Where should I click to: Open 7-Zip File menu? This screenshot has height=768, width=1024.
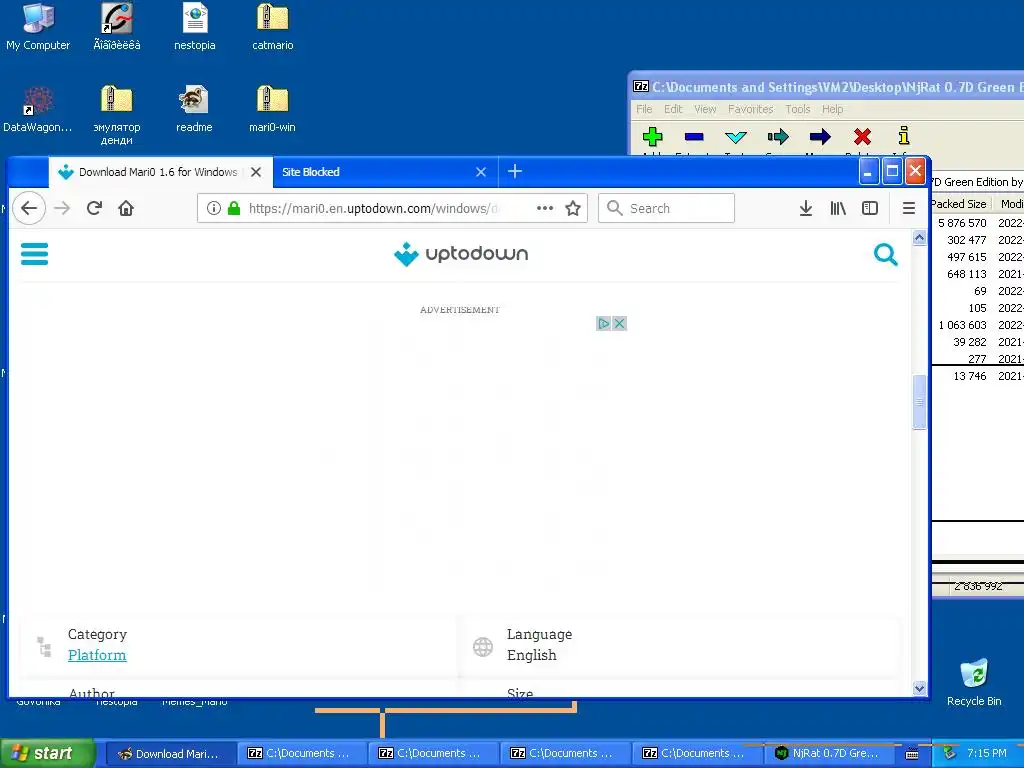pos(644,109)
